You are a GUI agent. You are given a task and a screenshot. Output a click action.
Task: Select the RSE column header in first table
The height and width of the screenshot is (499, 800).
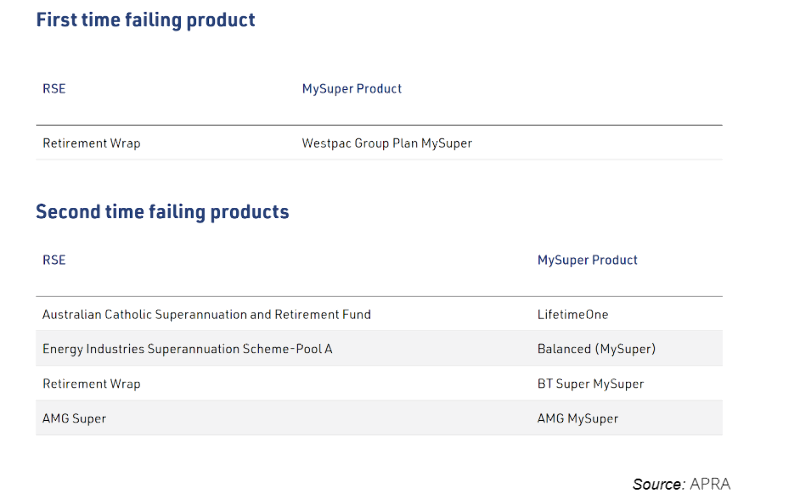54,89
